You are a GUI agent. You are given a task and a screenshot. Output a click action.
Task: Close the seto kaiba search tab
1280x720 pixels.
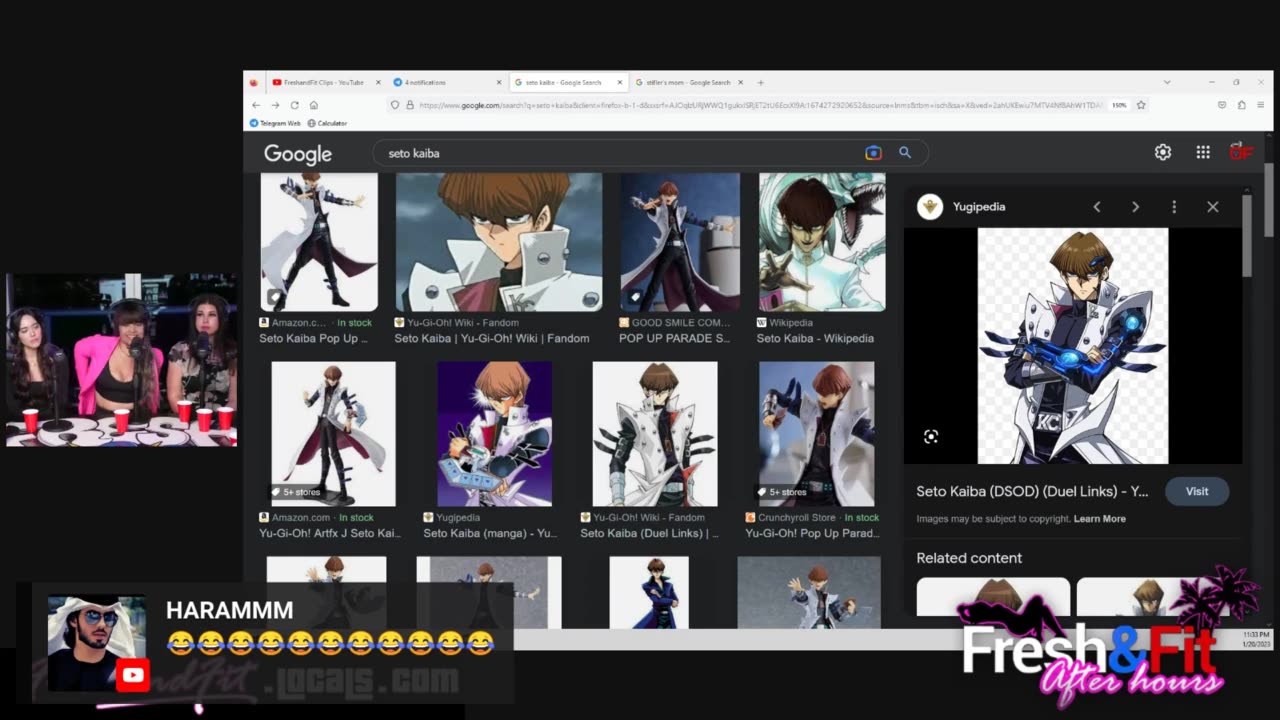tap(620, 82)
